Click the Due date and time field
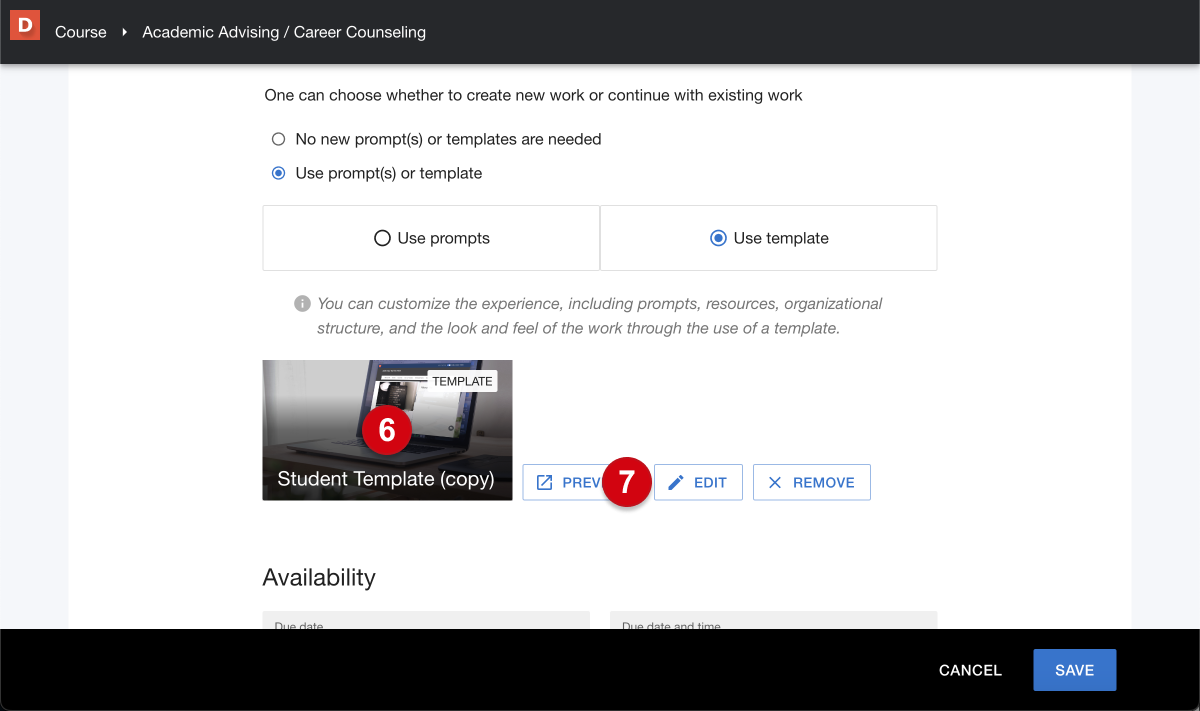This screenshot has width=1200, height=711. tap(773, 621)
